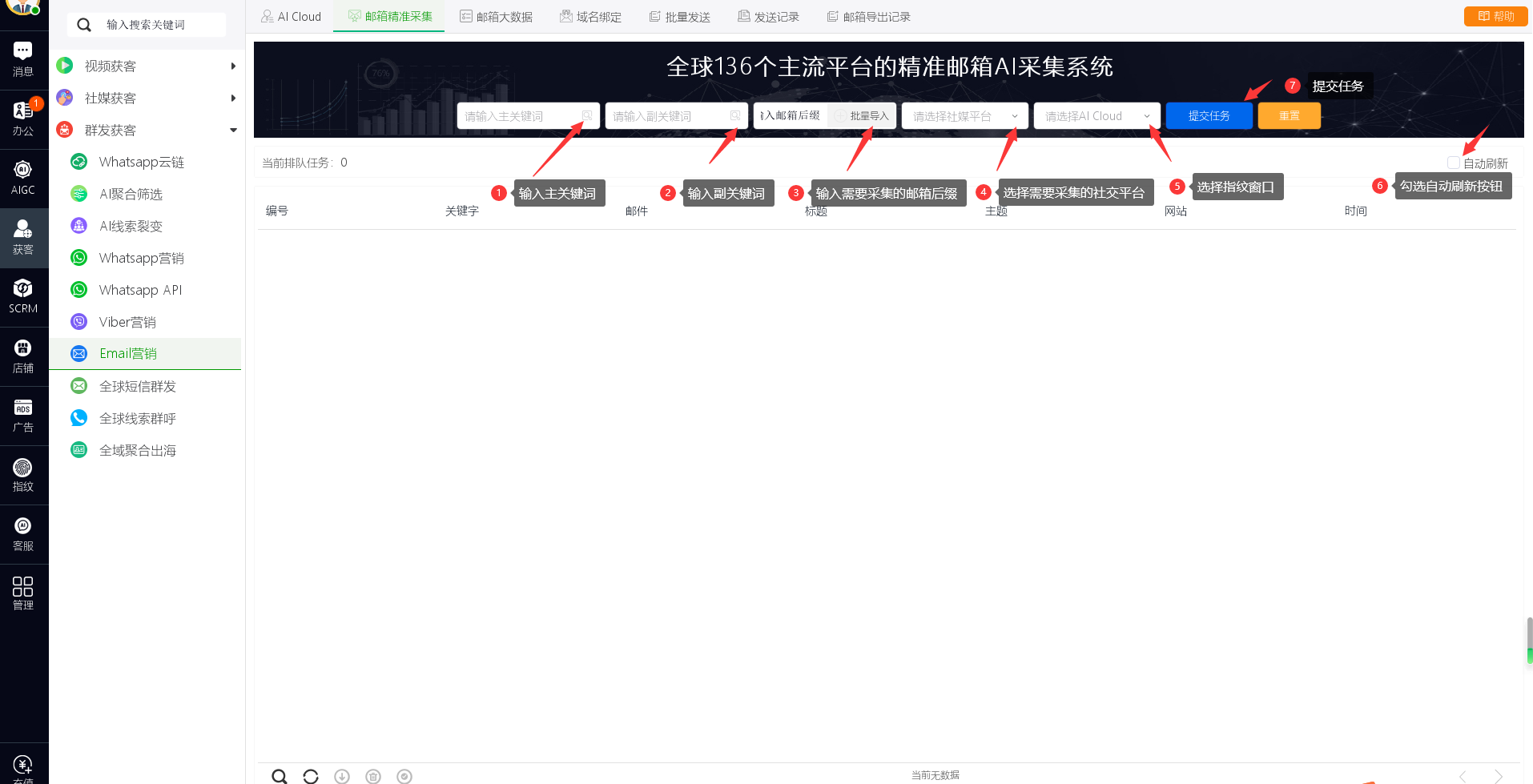Screen dimensions: 1533x784
Task: Click the icon inside secondary keyword field
Action: [x=735, y=116]
